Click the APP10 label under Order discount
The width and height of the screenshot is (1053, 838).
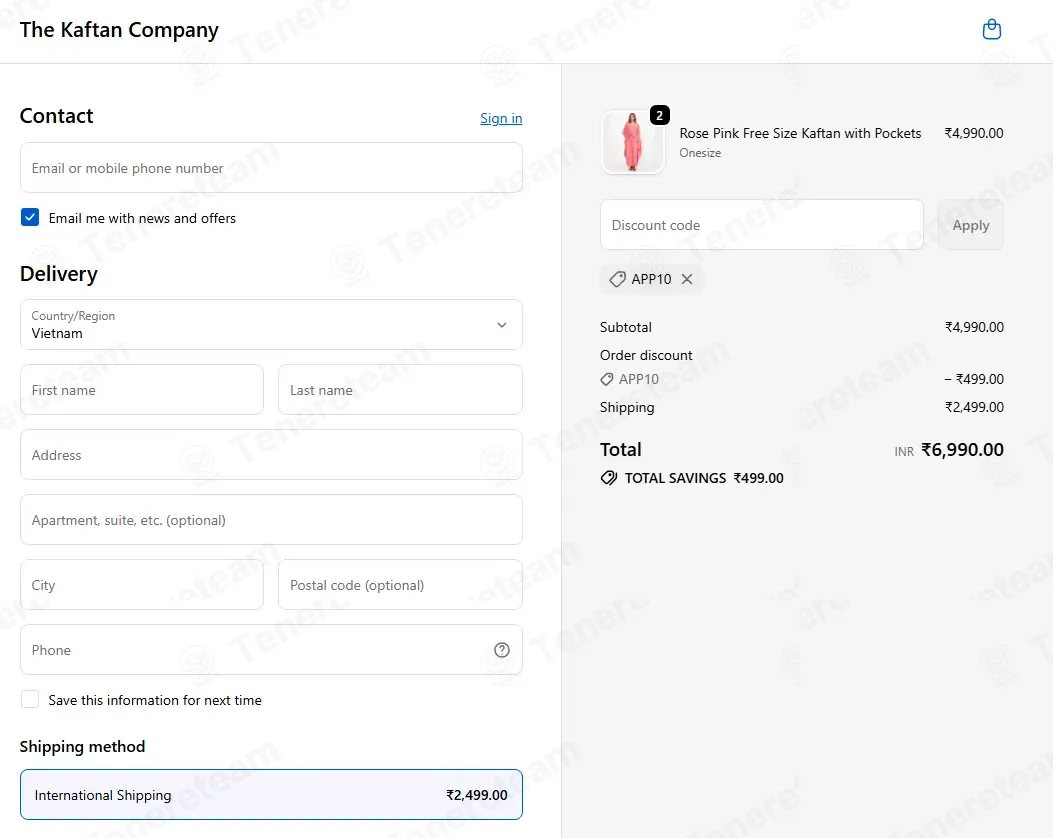[x=639, y=379]
